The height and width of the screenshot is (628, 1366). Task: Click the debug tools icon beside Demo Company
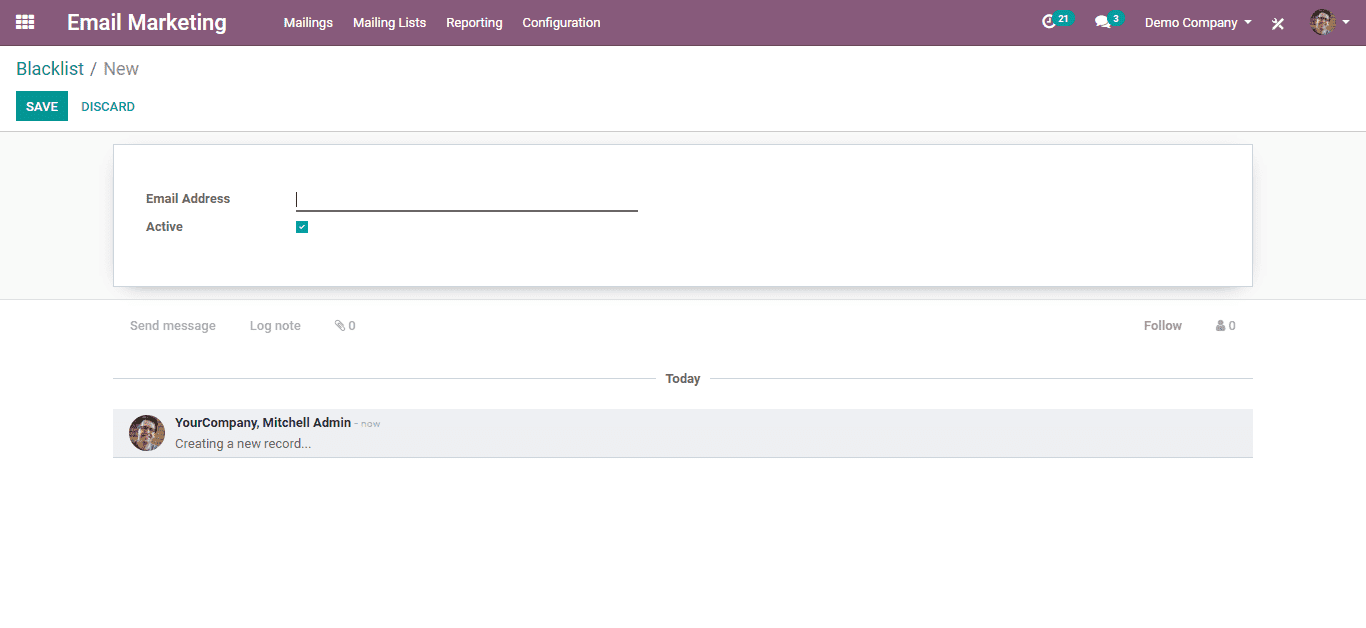pos(1277,23)
